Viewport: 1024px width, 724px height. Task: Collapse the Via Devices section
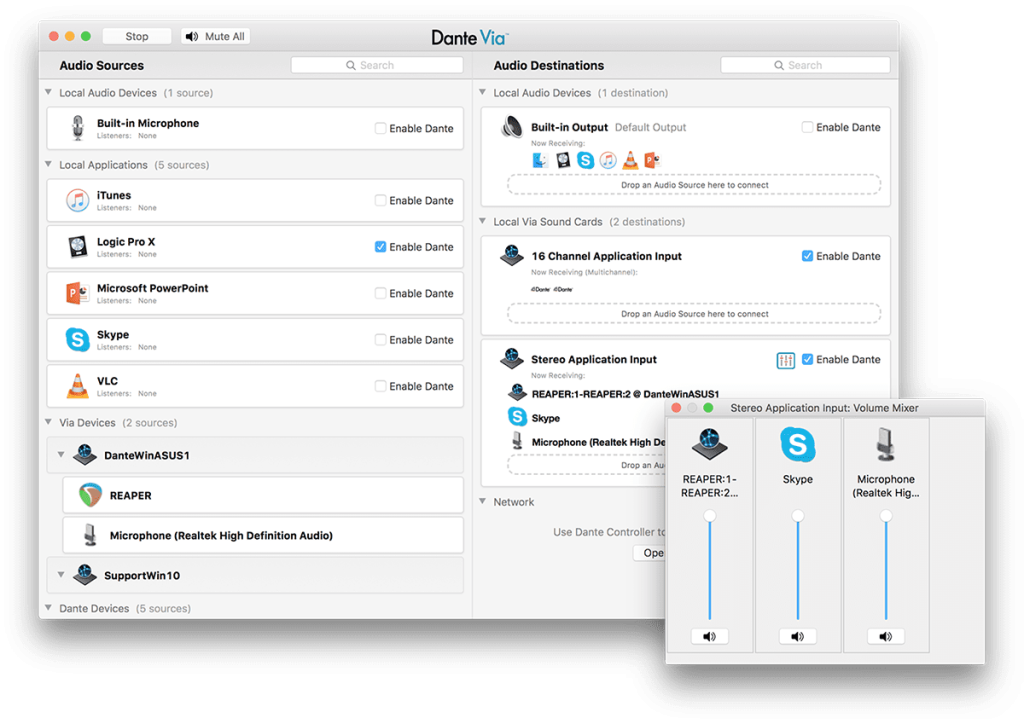coord(48,422)
